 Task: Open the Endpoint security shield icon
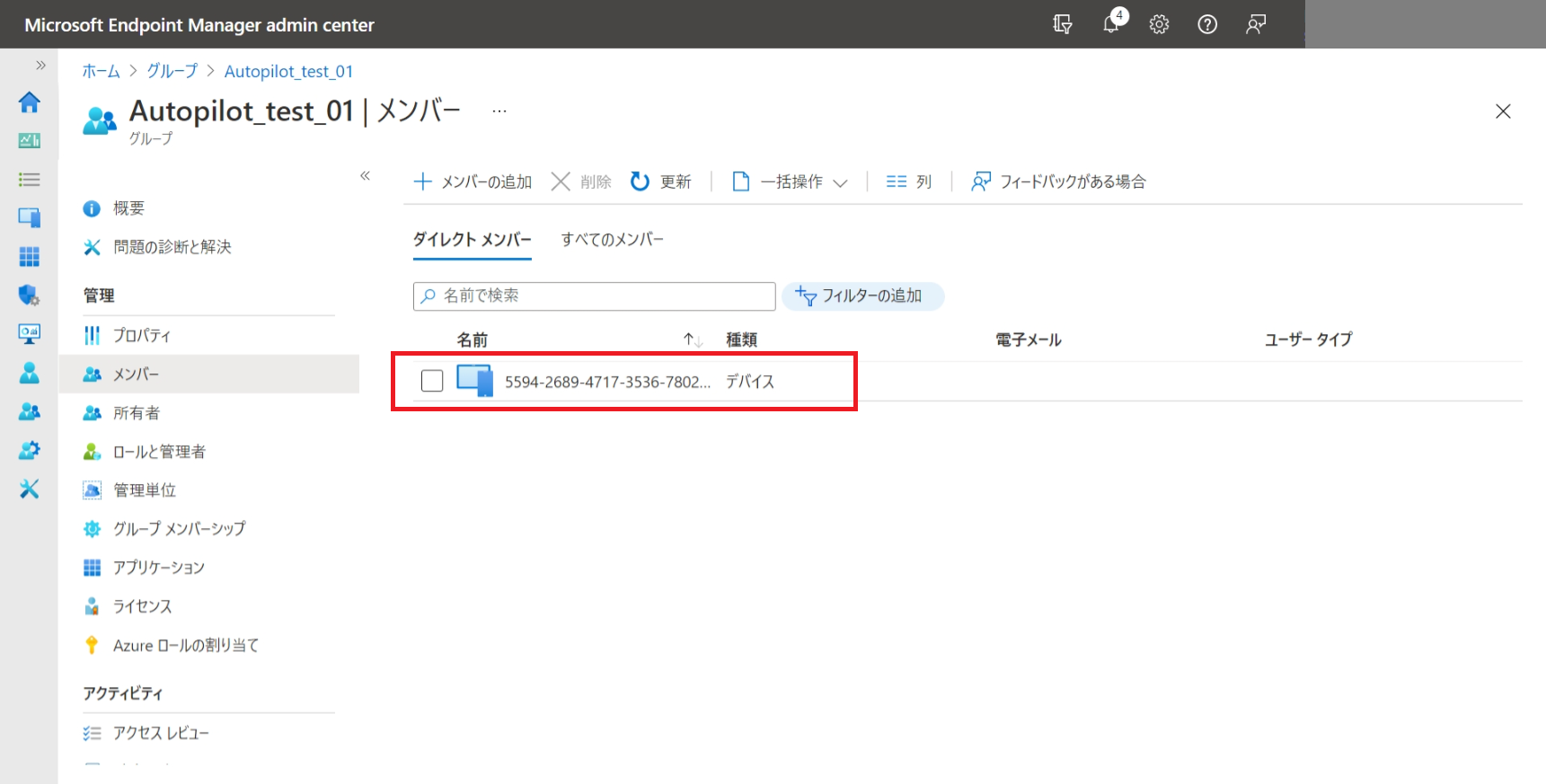click(x=30, y=295)
